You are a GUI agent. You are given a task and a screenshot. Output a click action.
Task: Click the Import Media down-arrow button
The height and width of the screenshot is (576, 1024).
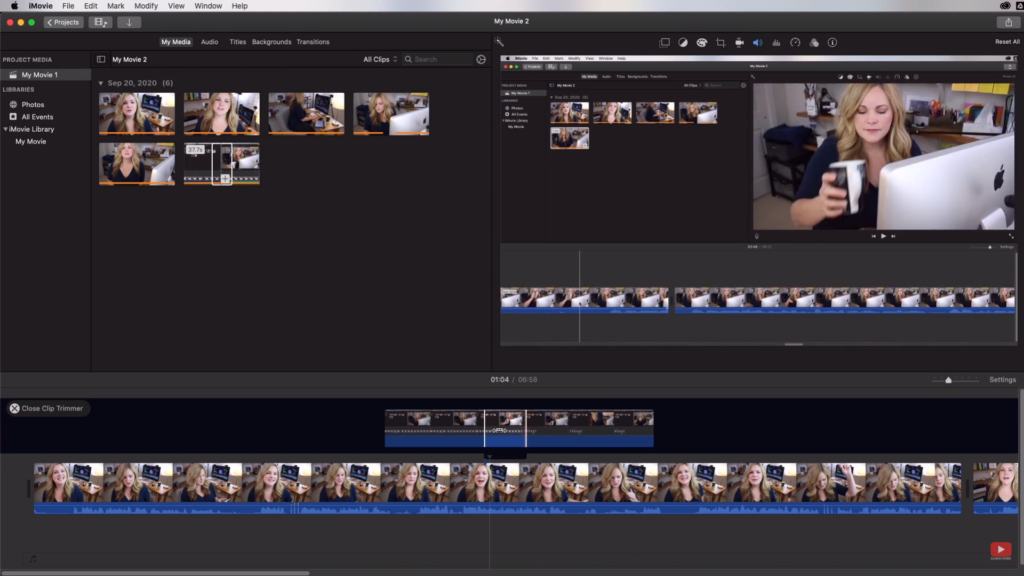point(129,22)
